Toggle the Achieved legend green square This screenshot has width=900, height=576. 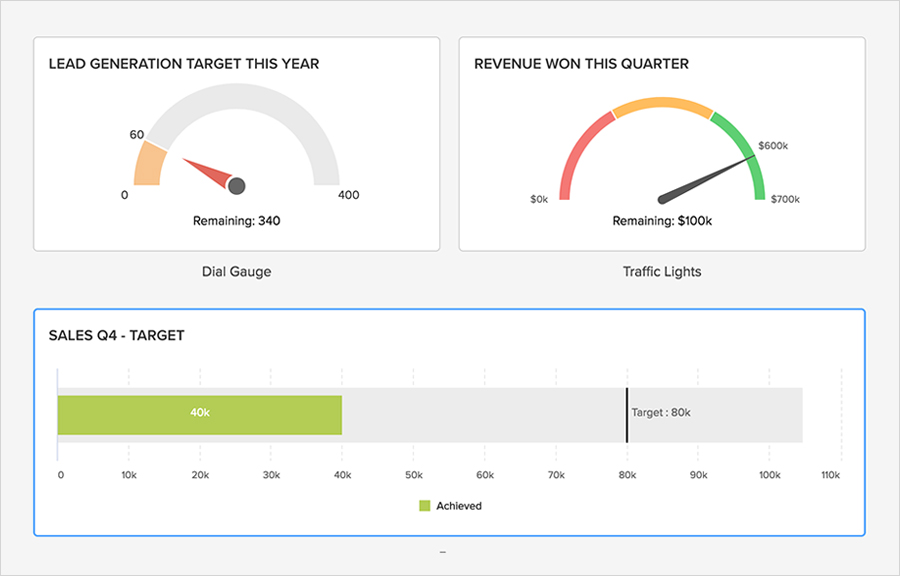[424, 506]
